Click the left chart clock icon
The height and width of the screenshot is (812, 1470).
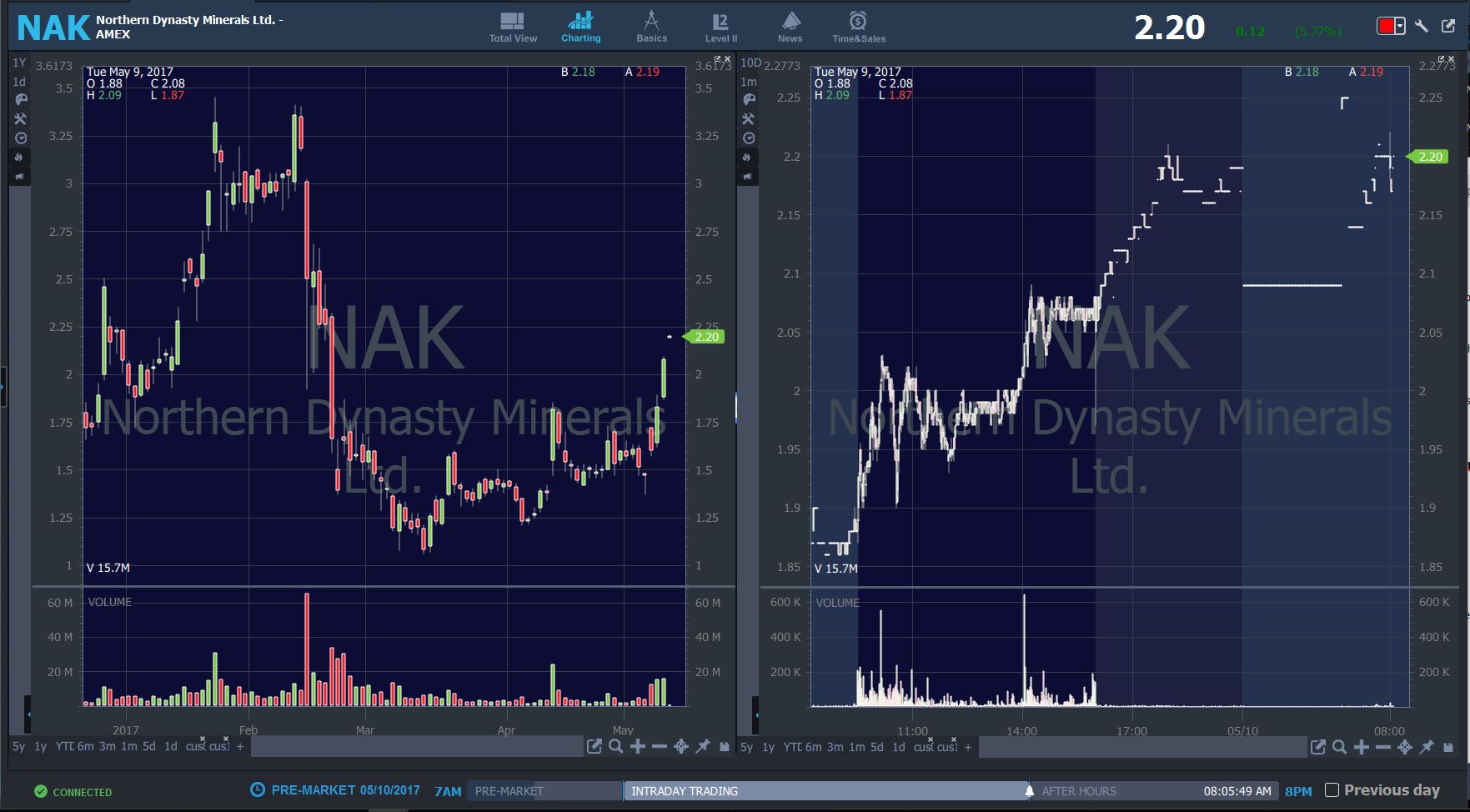[21, 138]
